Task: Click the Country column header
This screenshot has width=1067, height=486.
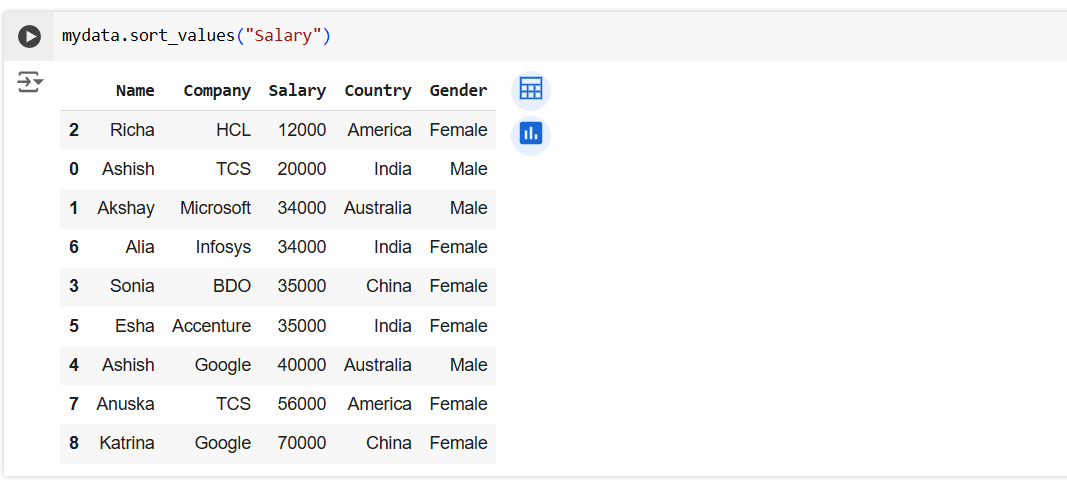Action: pyautogui.click(x=377, y=91)
